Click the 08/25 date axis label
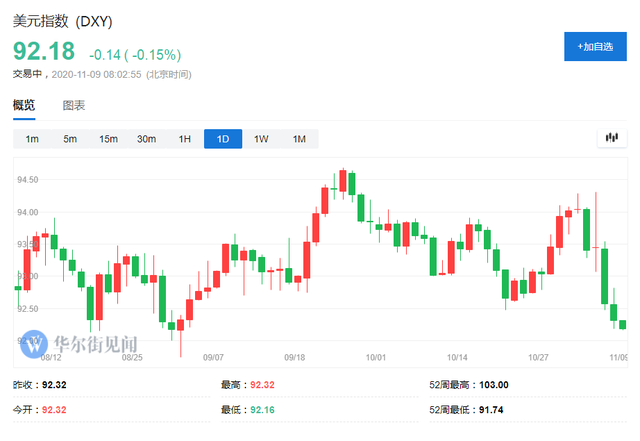This screenshot has width=640, height=441. click(132, 357)
